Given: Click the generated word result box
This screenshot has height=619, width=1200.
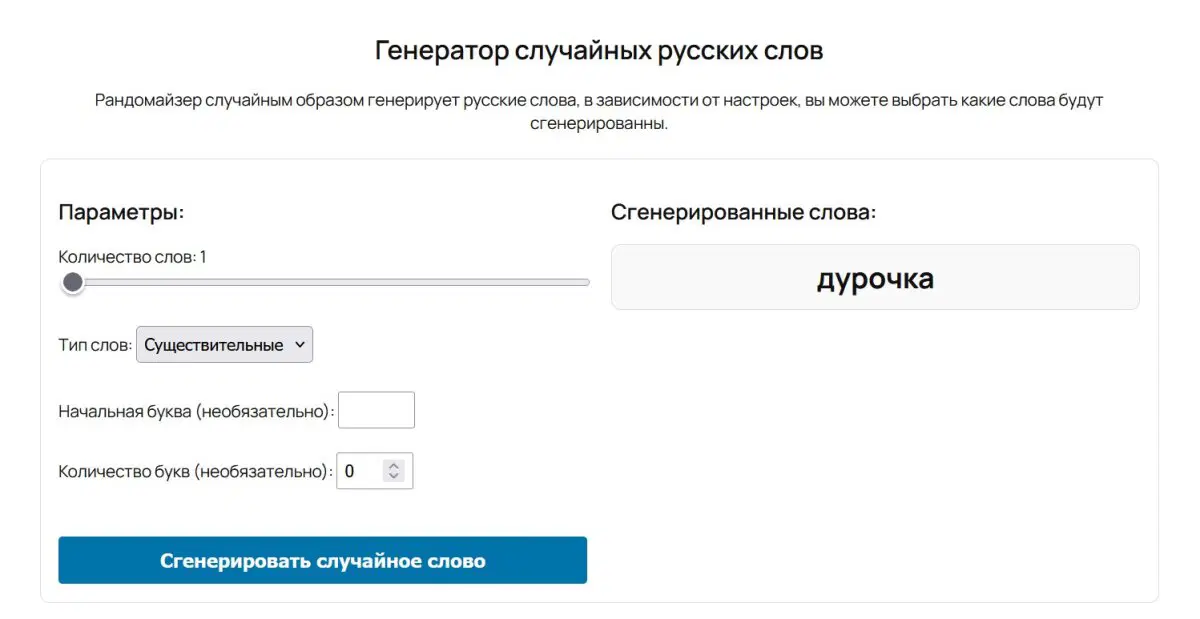Looking at the screenshot, I should 875,277.
